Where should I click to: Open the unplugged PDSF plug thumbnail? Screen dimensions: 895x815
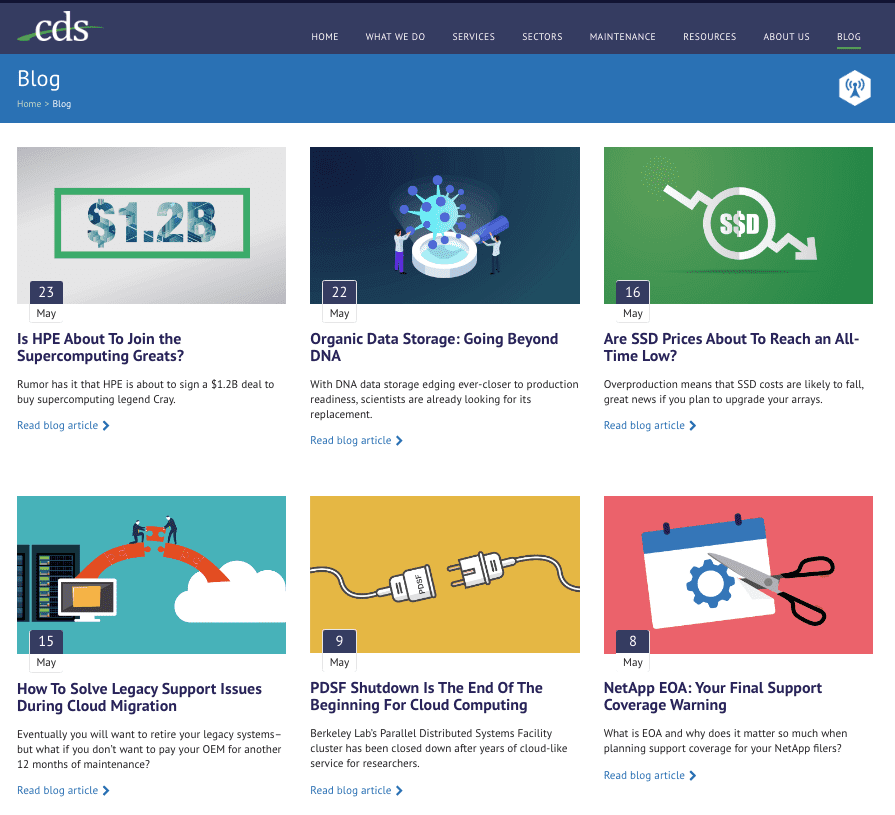point(445,575)
